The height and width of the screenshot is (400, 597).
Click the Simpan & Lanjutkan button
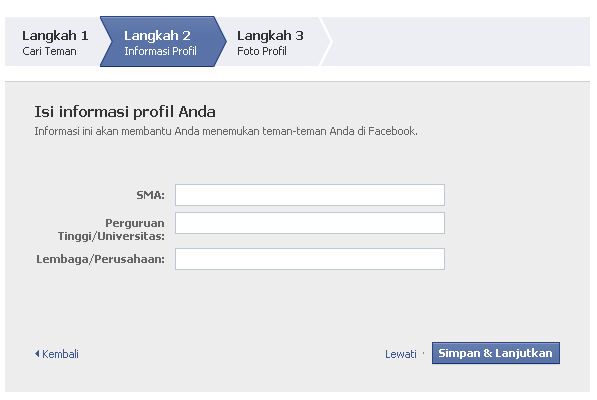pos(496,353)
